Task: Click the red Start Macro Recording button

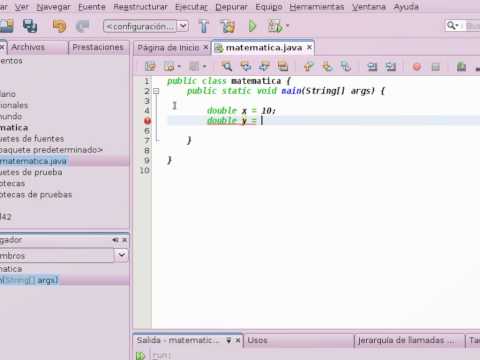Action: click(417, 67)
